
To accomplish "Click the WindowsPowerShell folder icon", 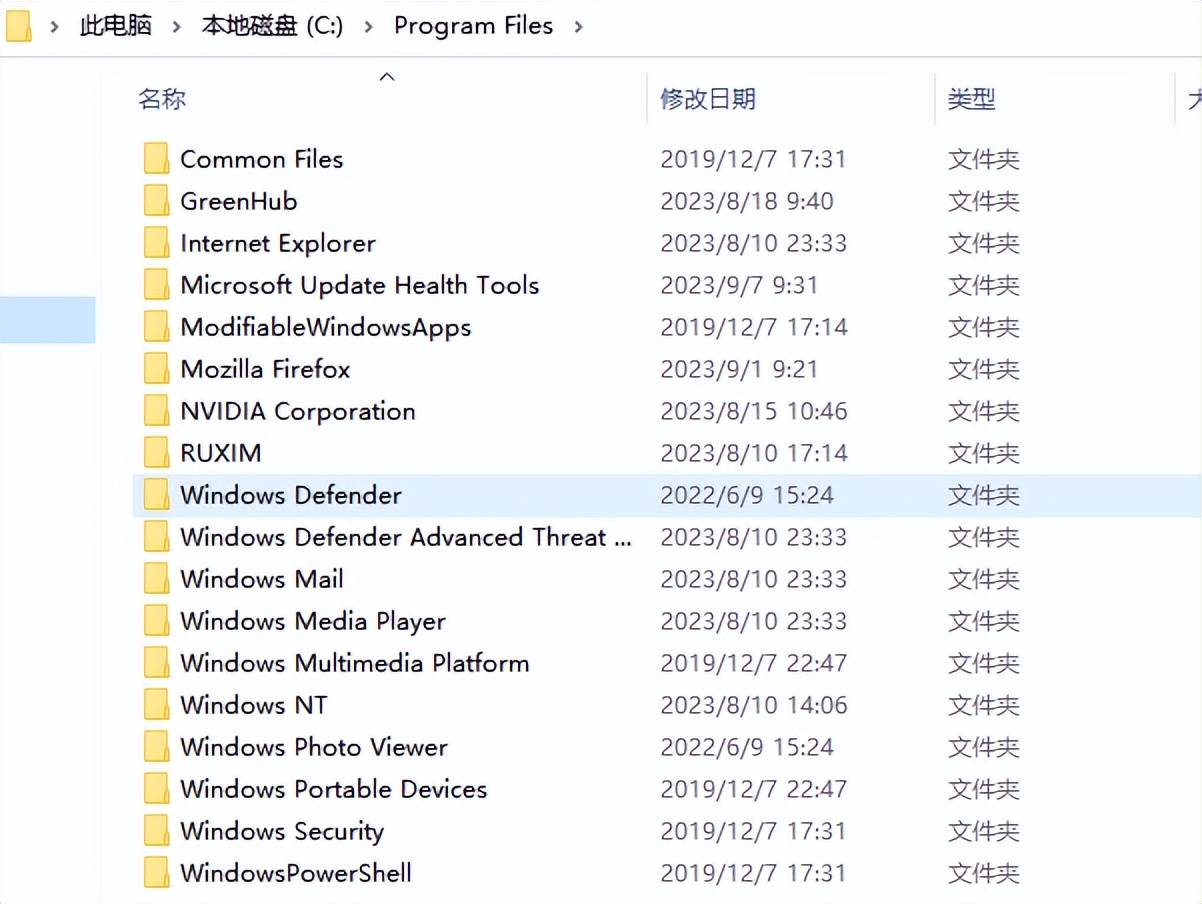I will tap(156, 873).
